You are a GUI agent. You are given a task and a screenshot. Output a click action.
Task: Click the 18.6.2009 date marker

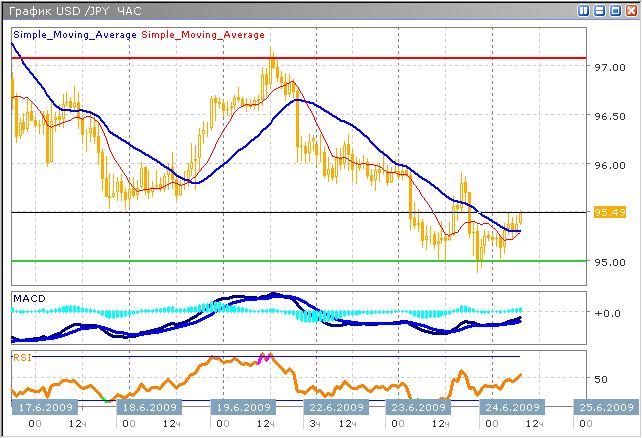(x=146, y=407)
